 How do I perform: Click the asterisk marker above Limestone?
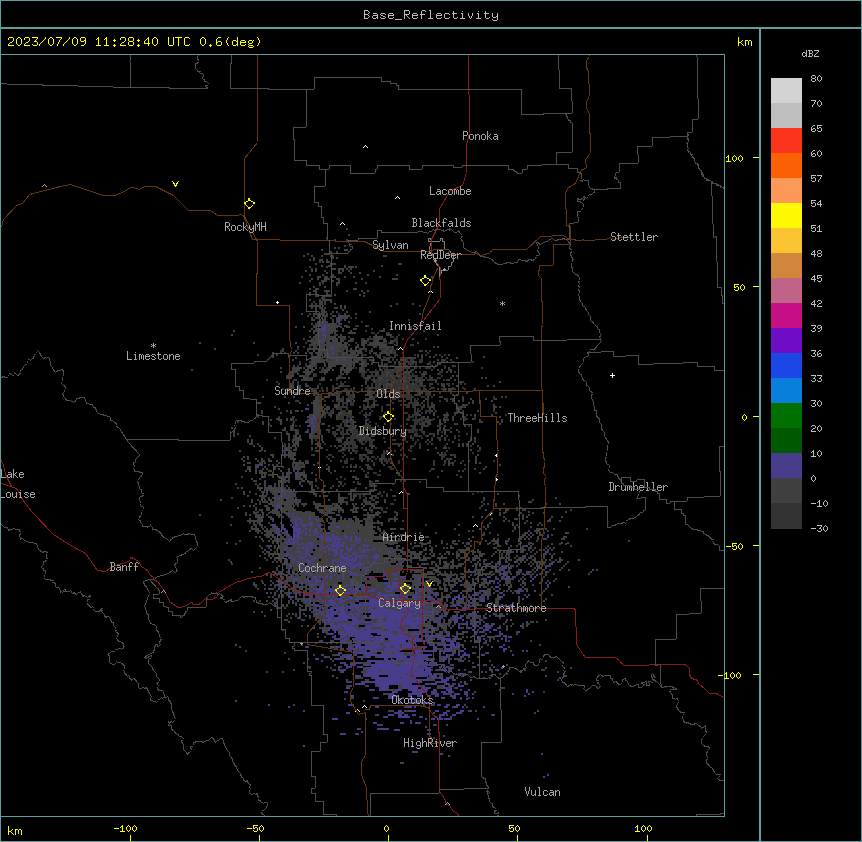click(153, 346)
